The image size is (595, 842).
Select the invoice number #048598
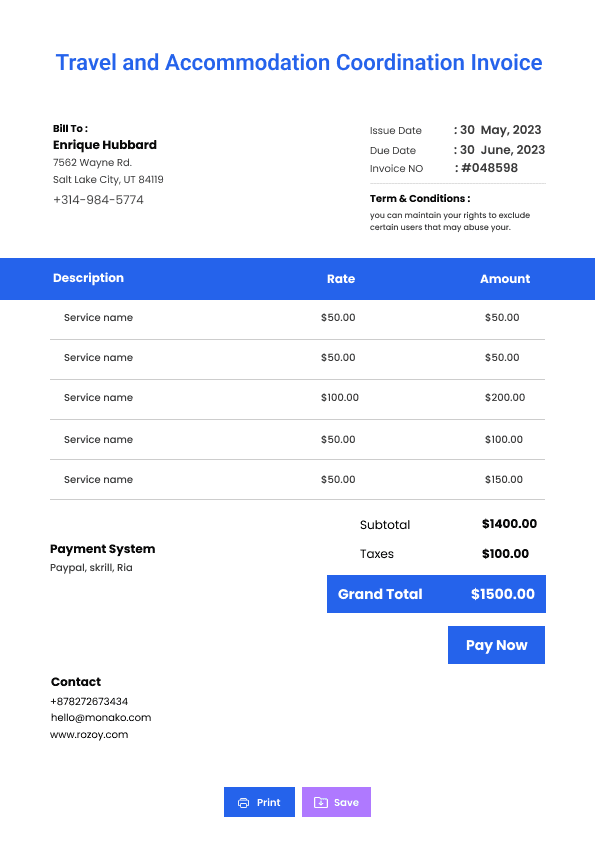coord(489,168)
